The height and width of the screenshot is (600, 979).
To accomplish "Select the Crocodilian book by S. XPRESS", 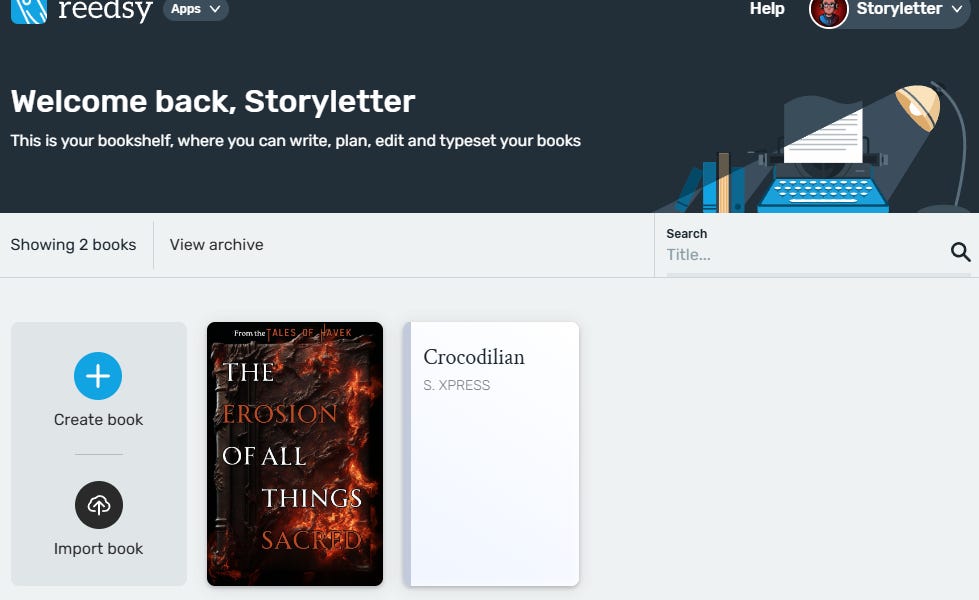I will tap(492, 453).
